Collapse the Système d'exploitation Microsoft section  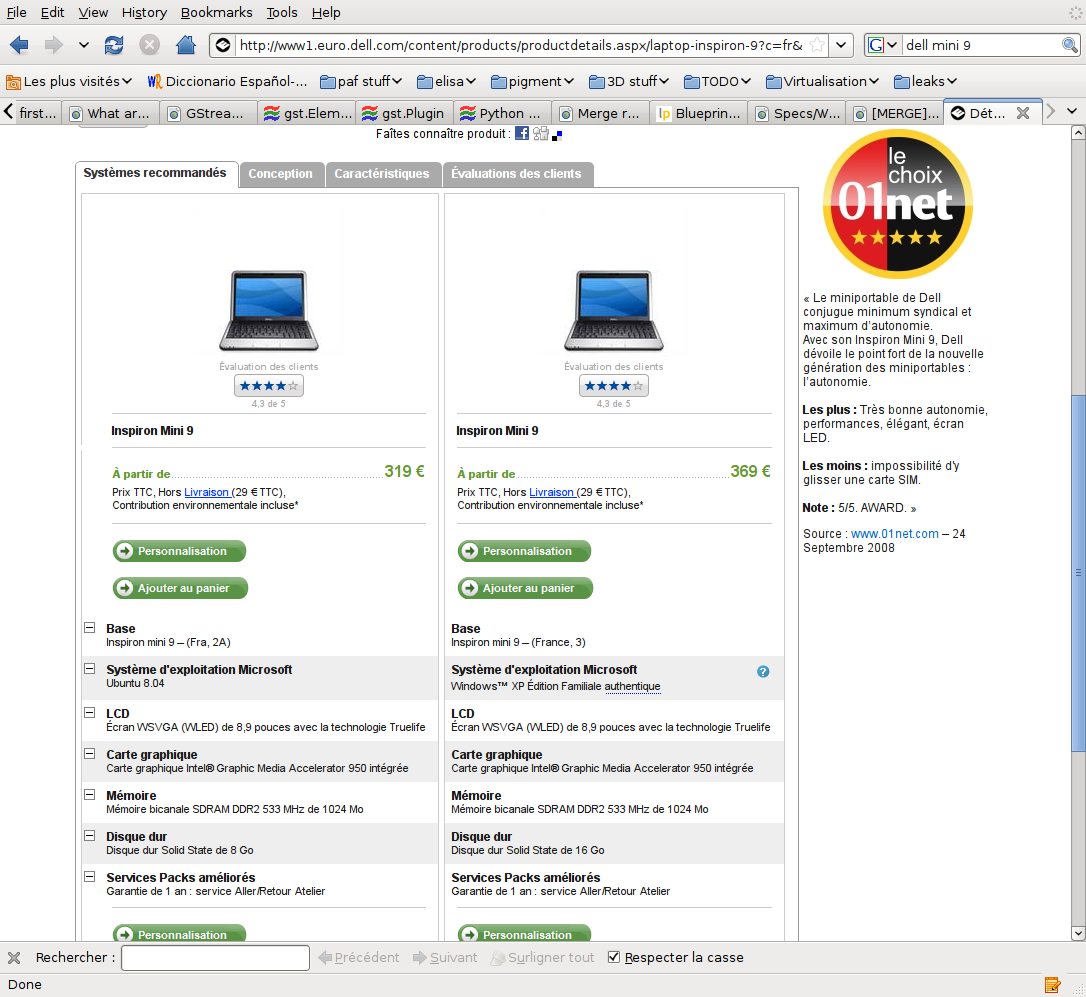89,669
